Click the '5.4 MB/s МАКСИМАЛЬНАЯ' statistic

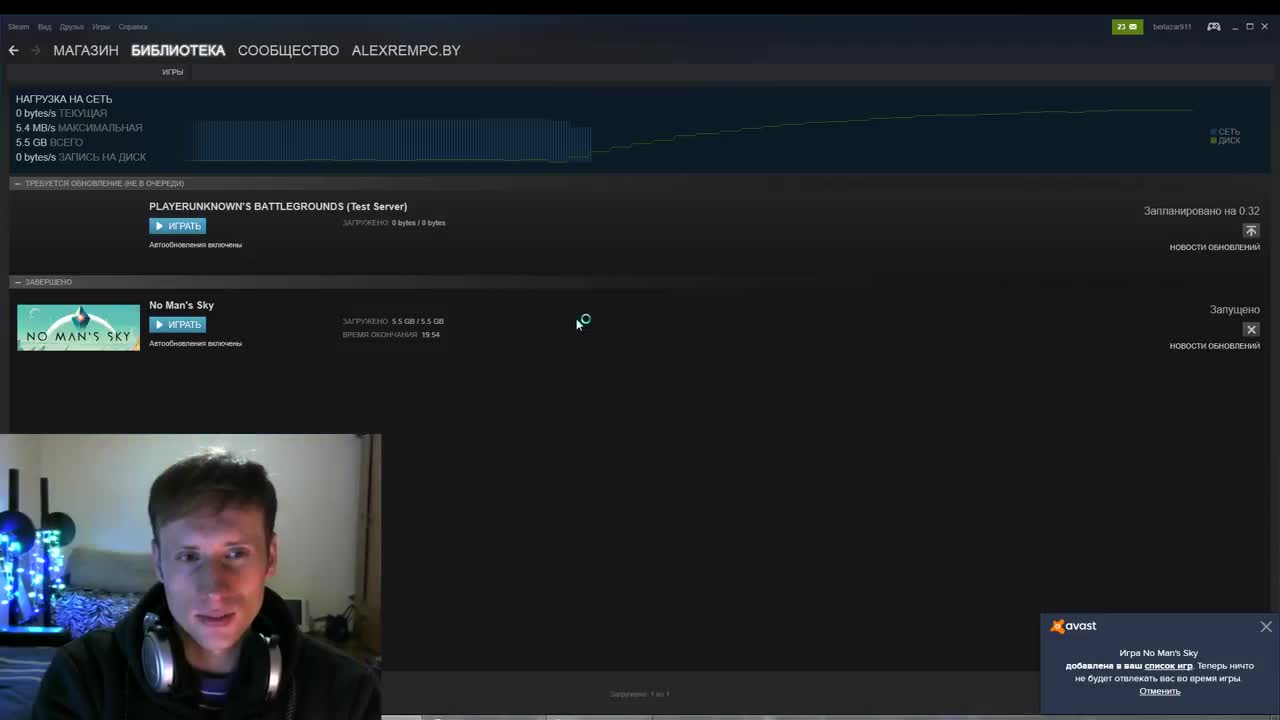[79, 128]
